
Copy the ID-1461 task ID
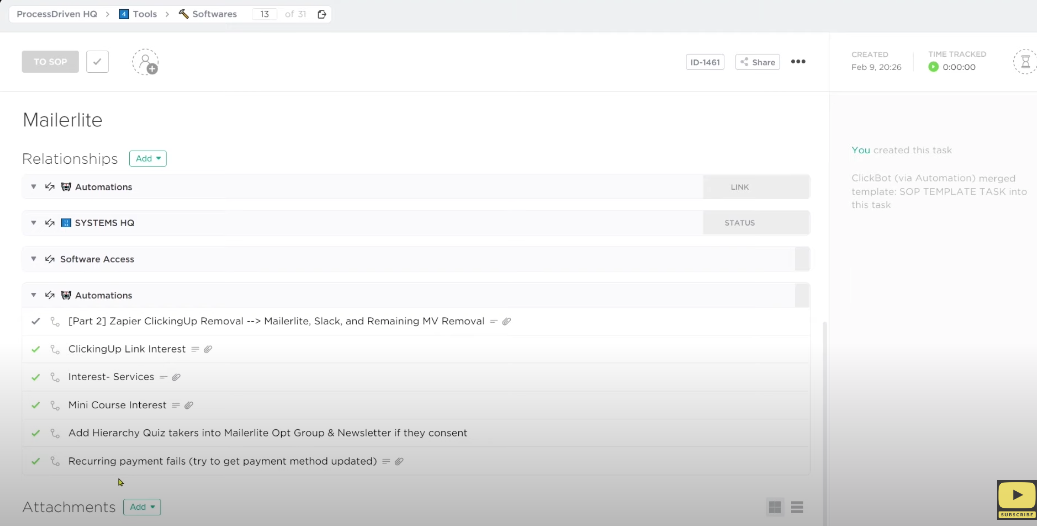705,62
